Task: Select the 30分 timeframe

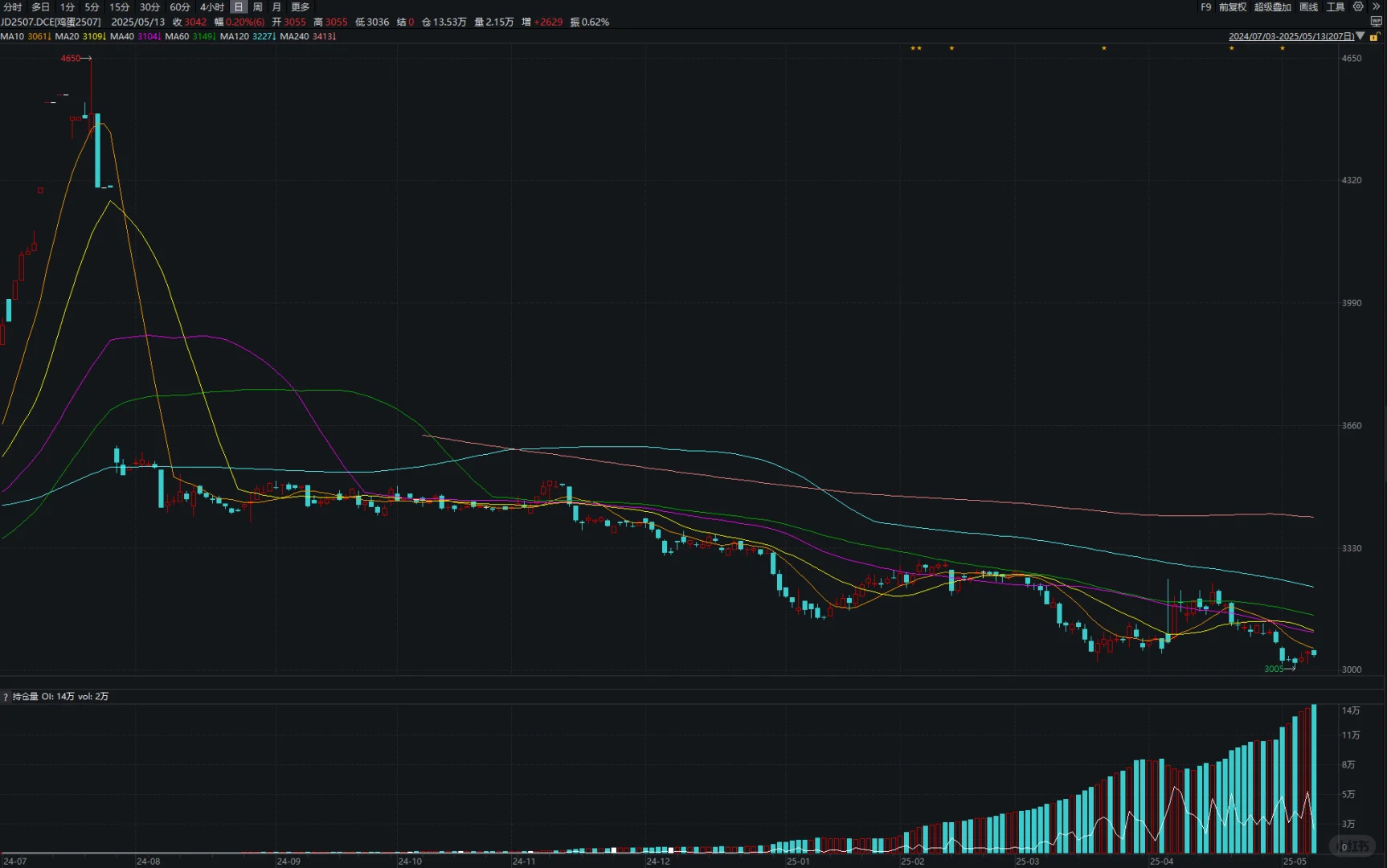Action: click(149, 6)
